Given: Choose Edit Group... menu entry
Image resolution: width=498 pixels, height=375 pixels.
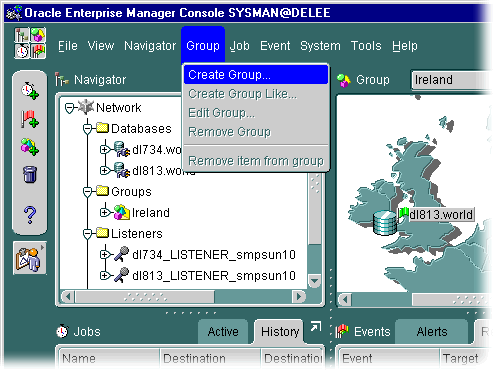Looking at the screenshot, I should (256, 113).
